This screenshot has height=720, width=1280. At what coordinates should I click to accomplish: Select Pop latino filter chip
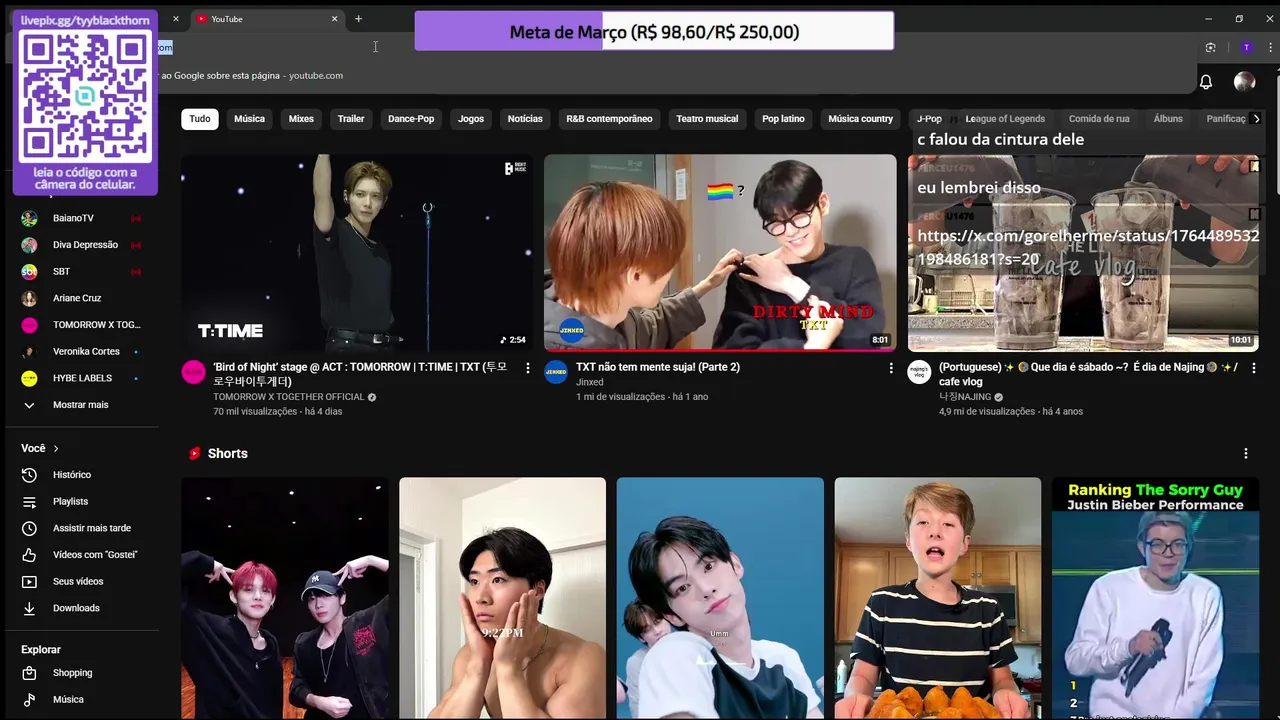783,119
